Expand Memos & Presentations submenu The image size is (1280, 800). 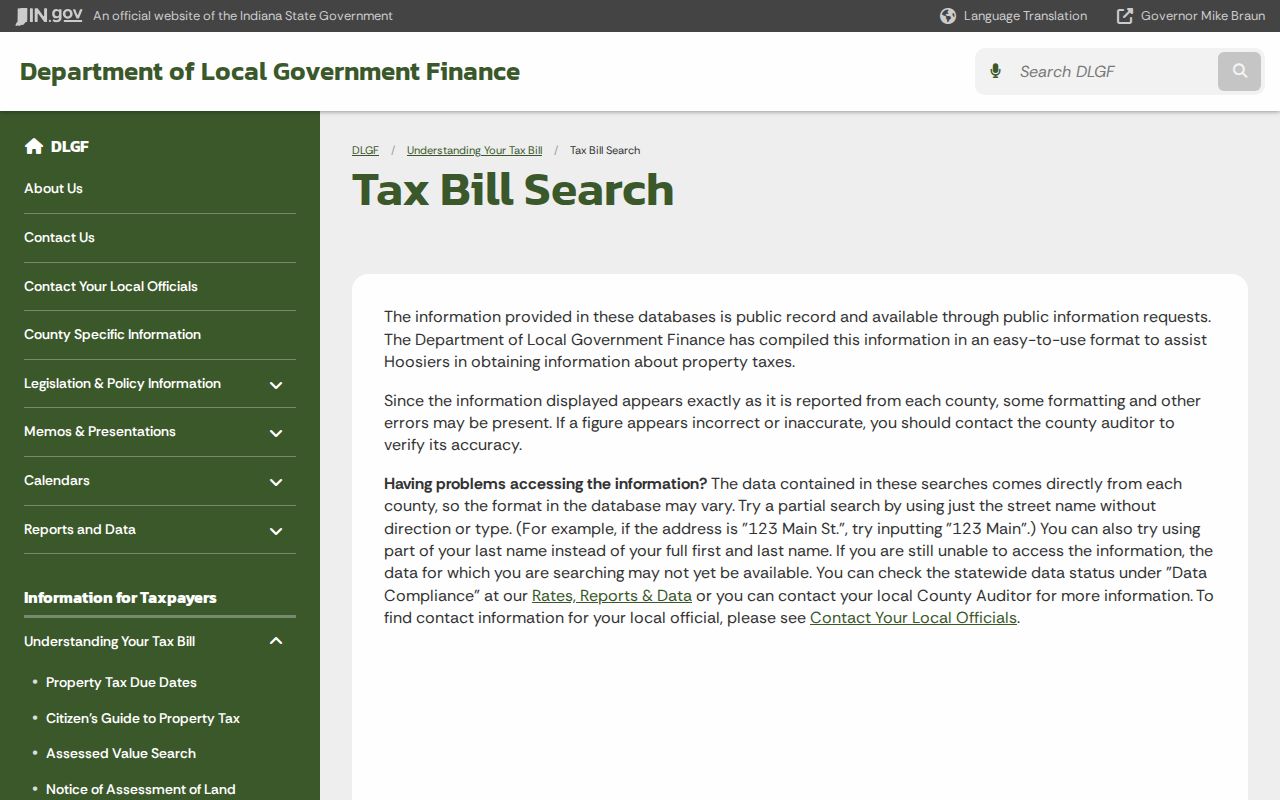[x=276, y=433]
